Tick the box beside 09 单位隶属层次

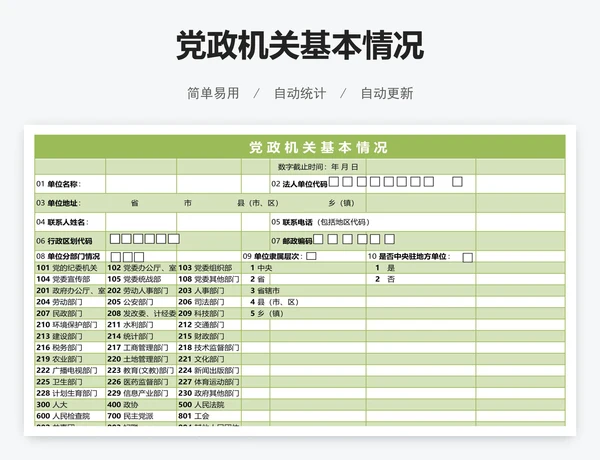(x=311, y=256)
